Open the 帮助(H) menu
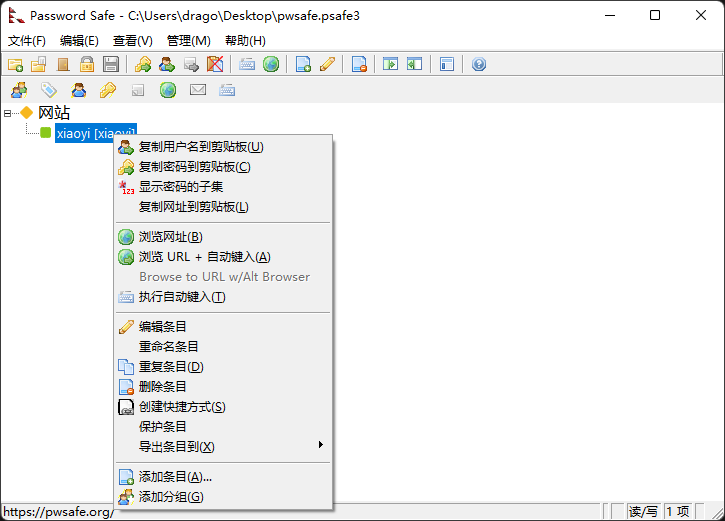 [x=245, y=41]
